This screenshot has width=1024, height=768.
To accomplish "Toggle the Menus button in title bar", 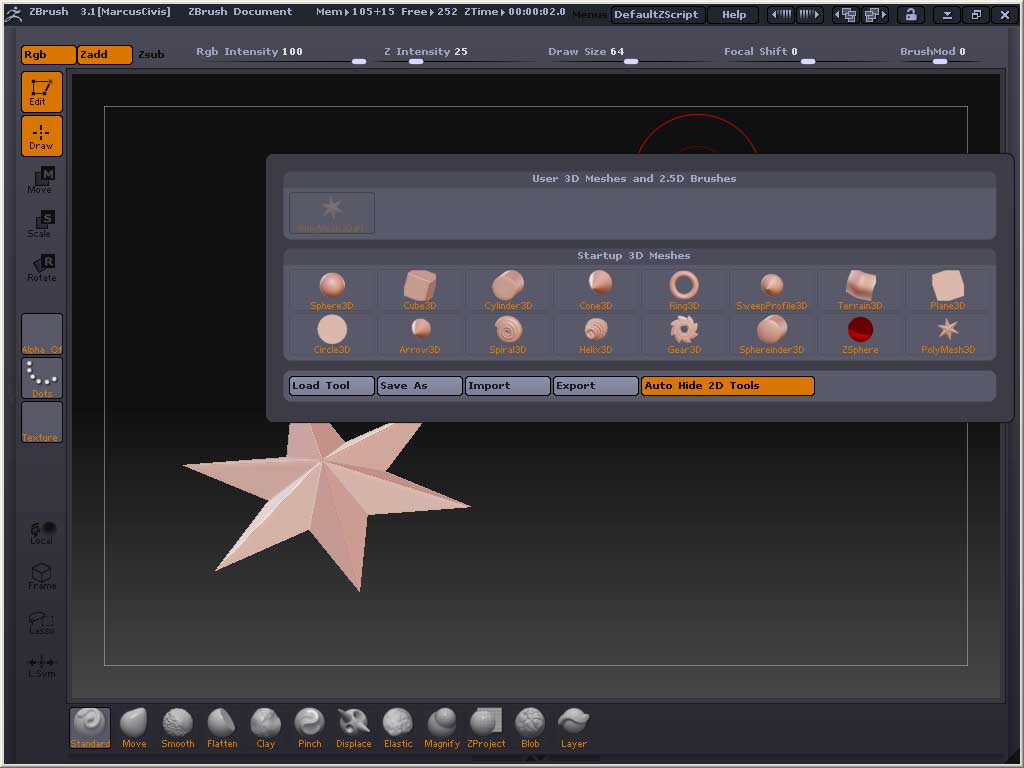I will click(x=590, y=14).
